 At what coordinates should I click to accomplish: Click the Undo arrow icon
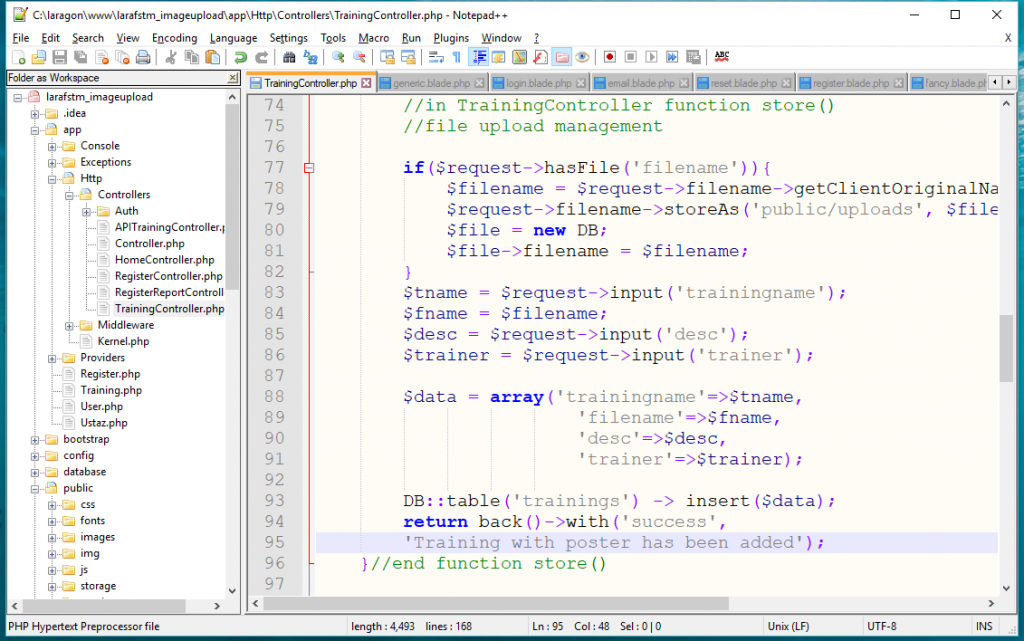point(241,57)
